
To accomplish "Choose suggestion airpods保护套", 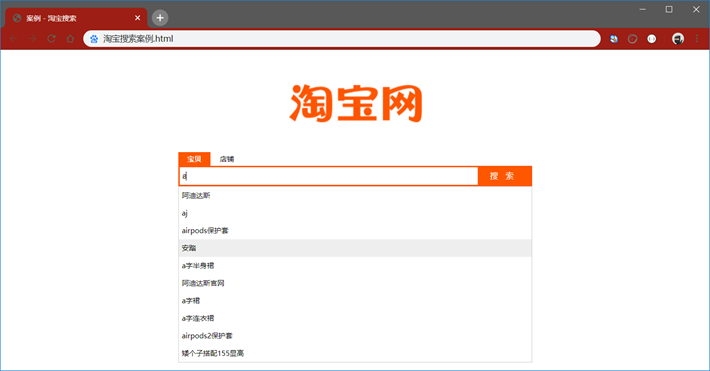I will [355, 231].
